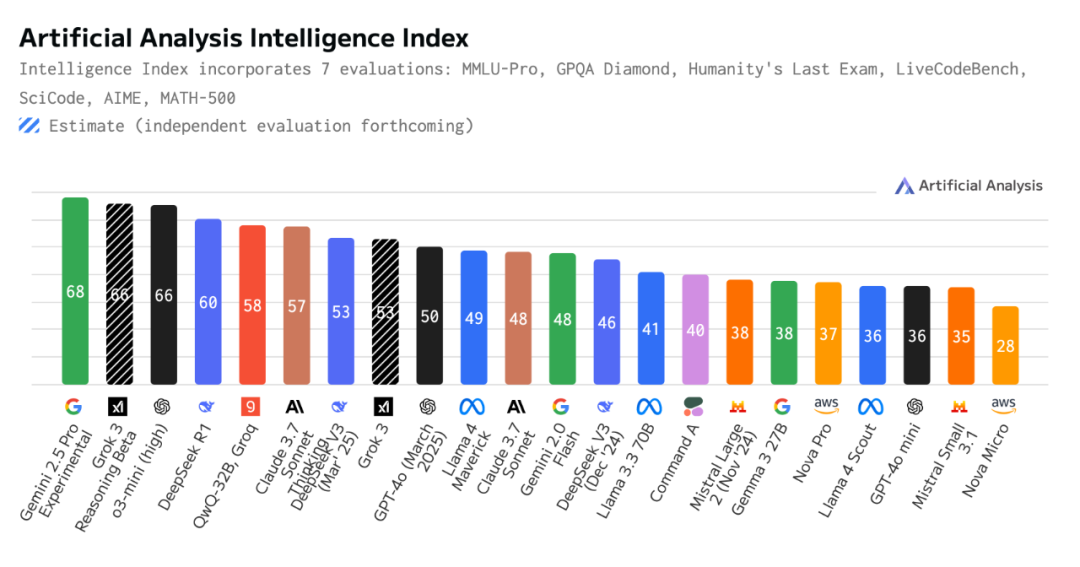
Task: Click the red Groq logo under QwQ-32B
Action: tap(251, 407)
